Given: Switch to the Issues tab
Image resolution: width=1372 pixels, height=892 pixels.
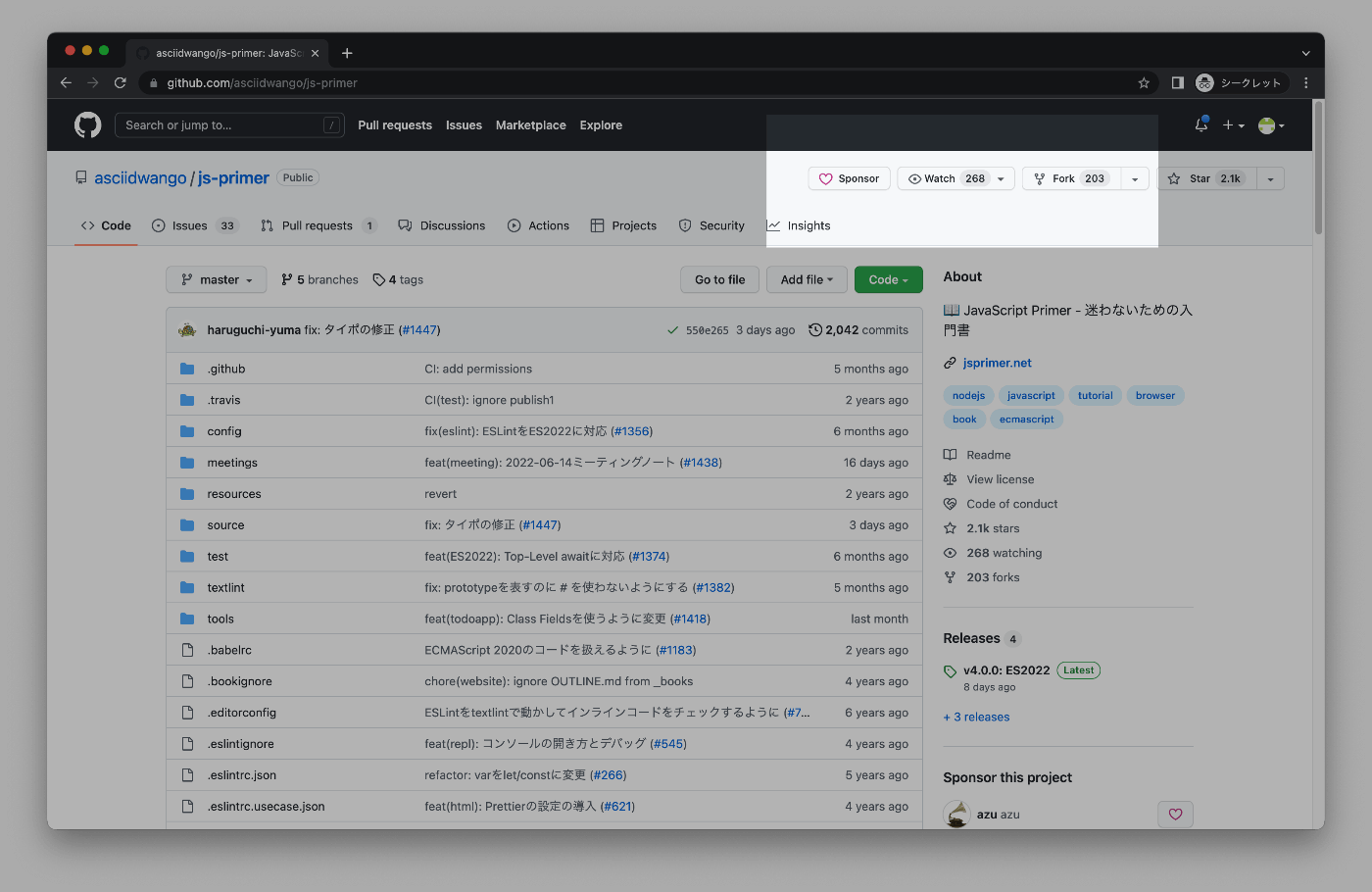Looking at the screenshot, I should tap(195, 225).
